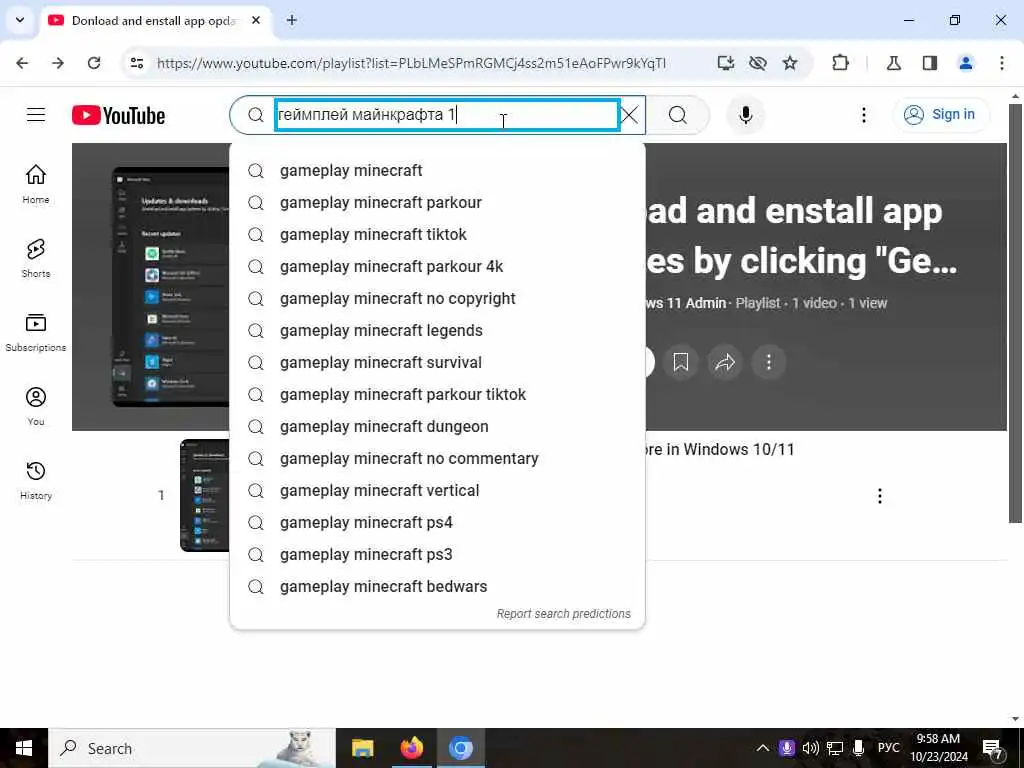Select the 'Donload and enstall app' tab

[155, 21]
